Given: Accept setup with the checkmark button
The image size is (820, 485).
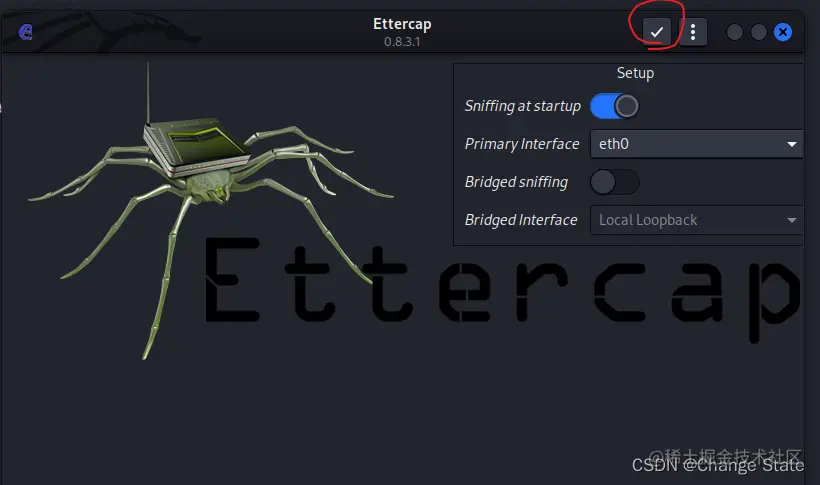Looking at the screenshot, I should click(x=656, y=32).
